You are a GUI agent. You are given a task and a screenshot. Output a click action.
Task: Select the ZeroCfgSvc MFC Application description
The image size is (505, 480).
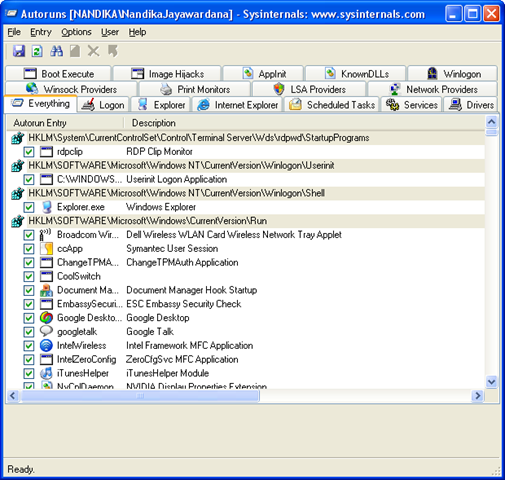point(182,359)
